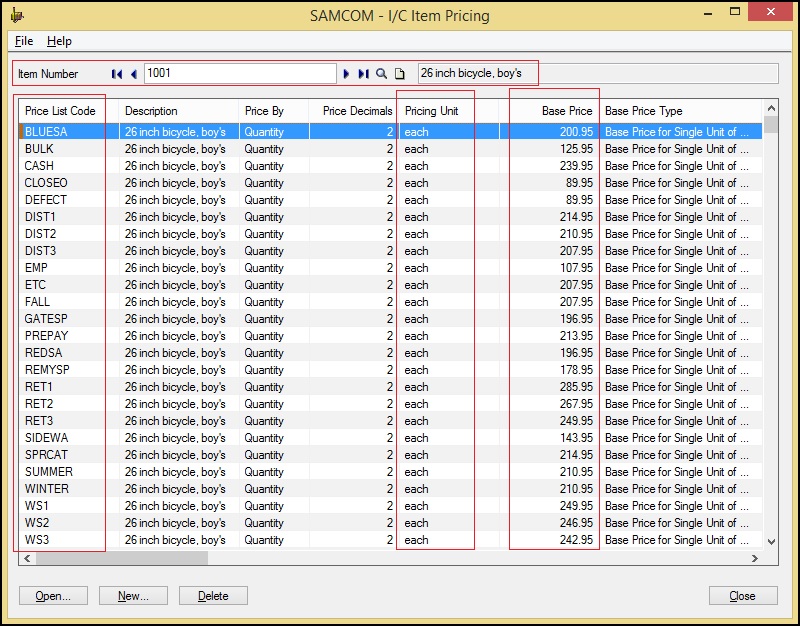Image resolution: width=800 pixels, height=626 pixels.
Task: Open the File menu
Action: coord(24,41)
